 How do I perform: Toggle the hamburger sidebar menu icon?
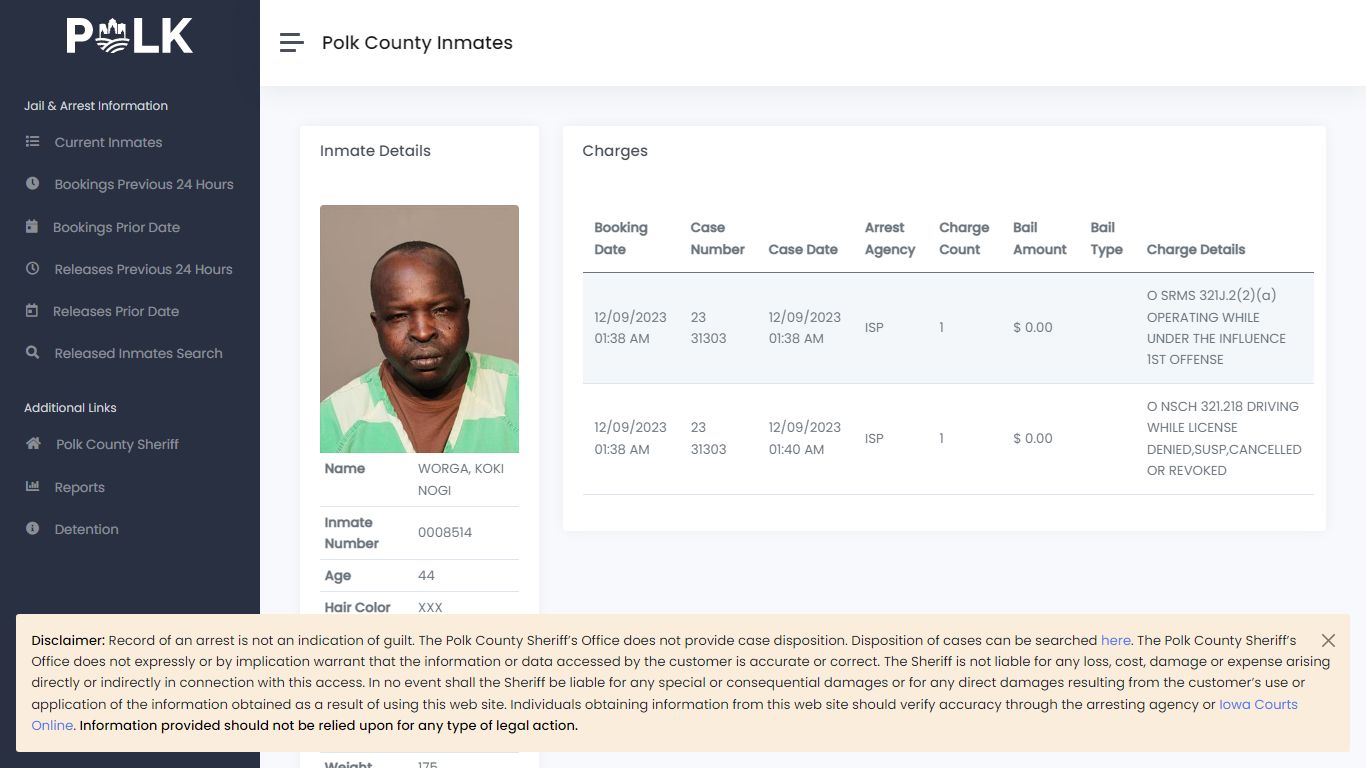(x=291, y=42)
